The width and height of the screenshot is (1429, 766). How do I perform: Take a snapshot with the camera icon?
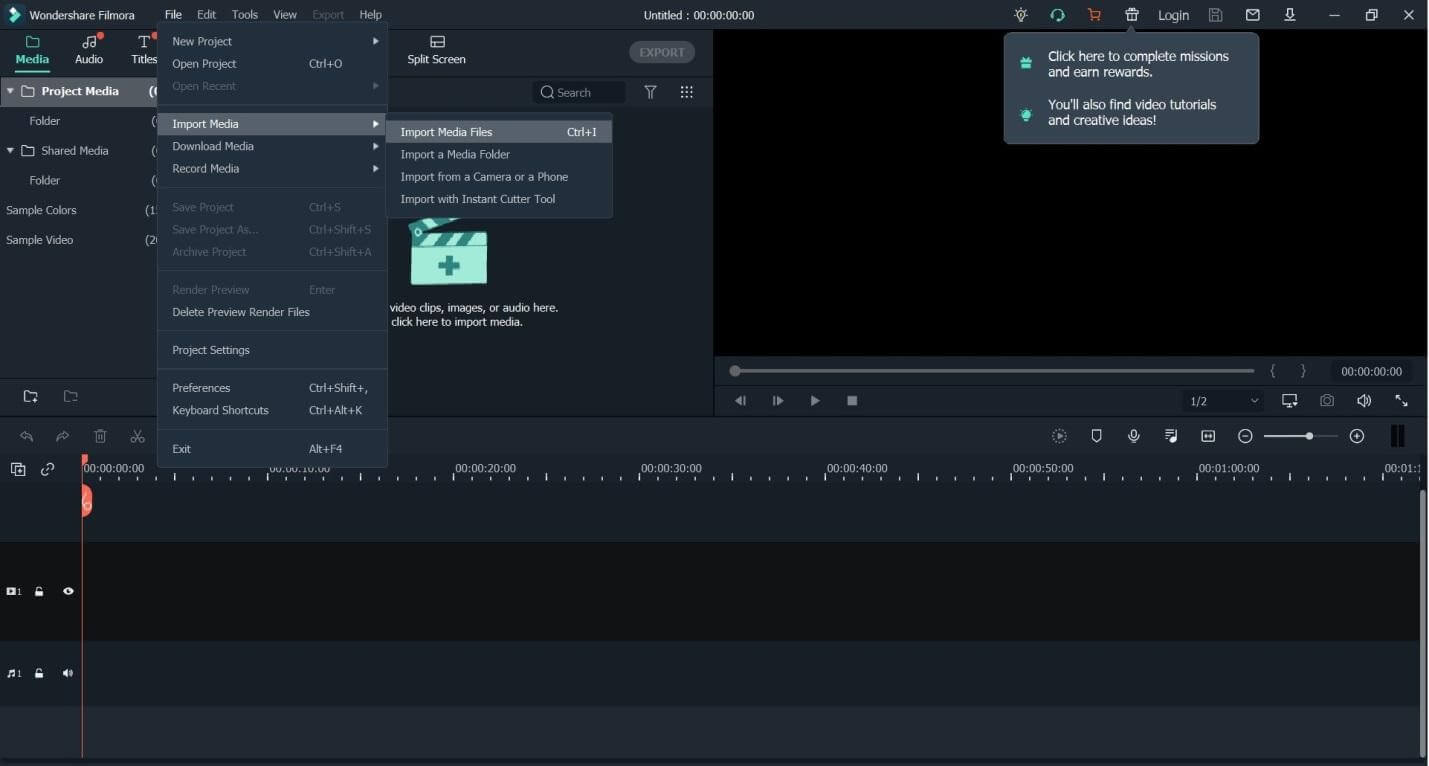click(1327, 400)
